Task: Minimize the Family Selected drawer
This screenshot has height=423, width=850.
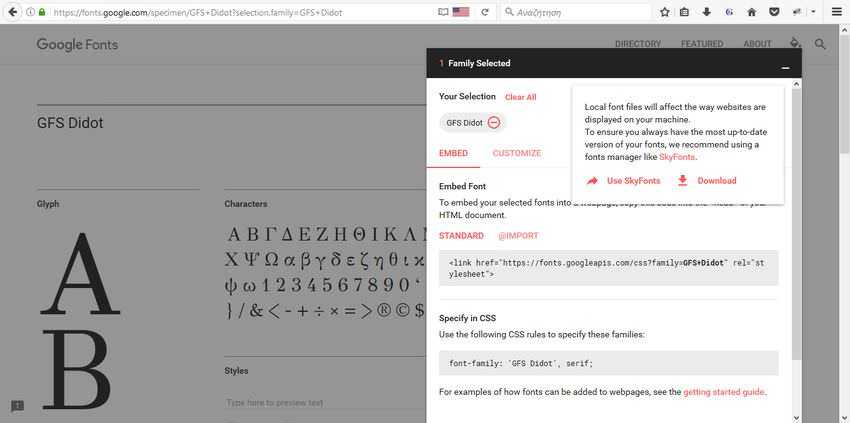Action: click(785, 68)
